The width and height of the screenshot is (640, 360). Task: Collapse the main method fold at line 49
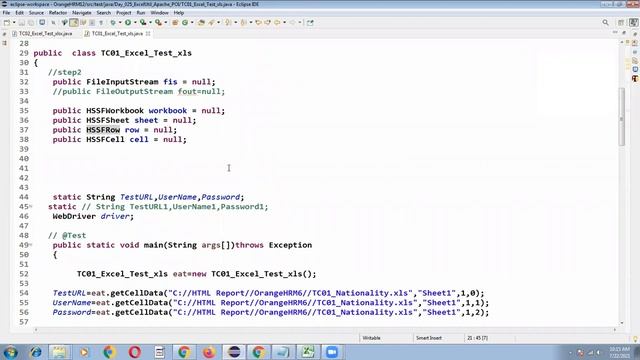31,245
